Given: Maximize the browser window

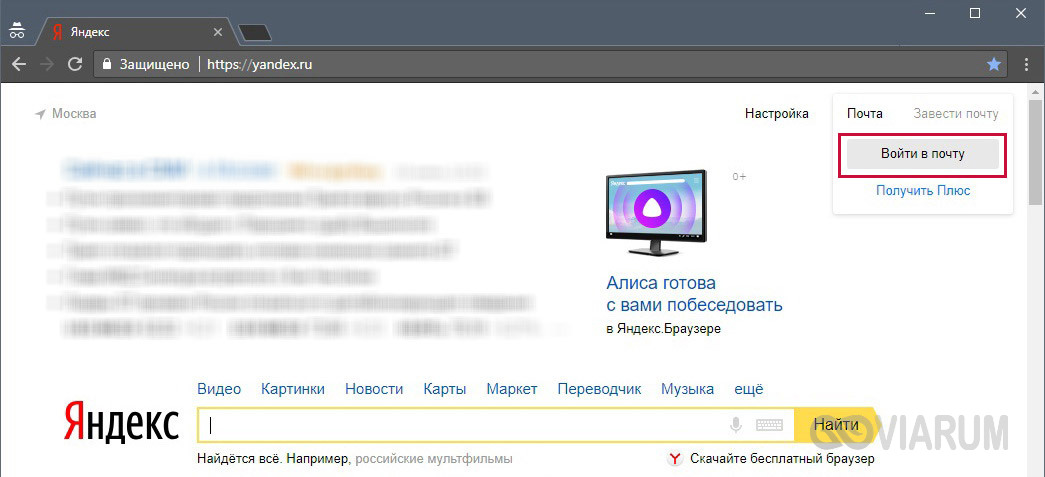Looking at the screenshot, I should (975, 12).
